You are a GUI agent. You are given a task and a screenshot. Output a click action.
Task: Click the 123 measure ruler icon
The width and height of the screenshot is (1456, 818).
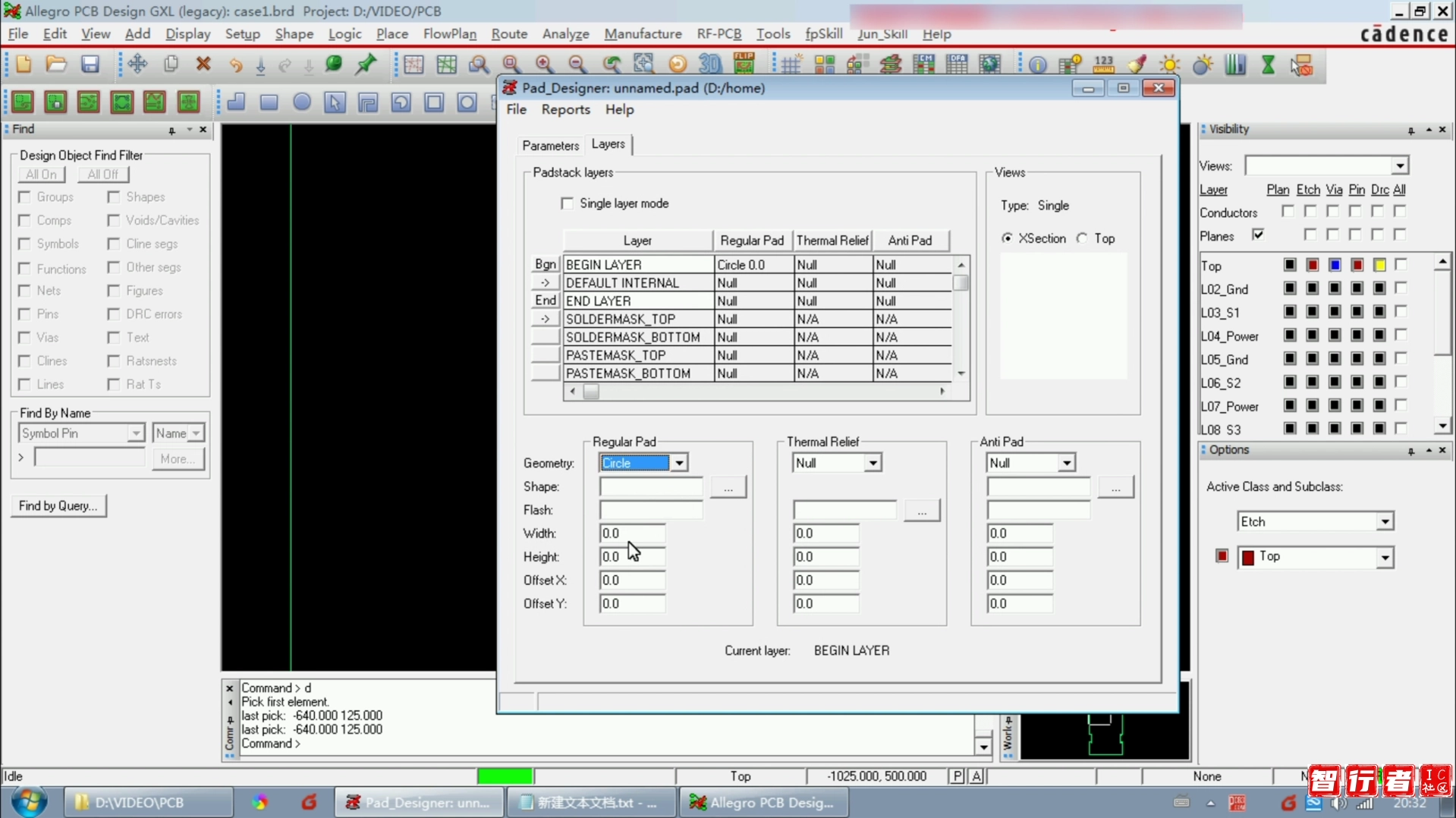(x=1104, y=64)
